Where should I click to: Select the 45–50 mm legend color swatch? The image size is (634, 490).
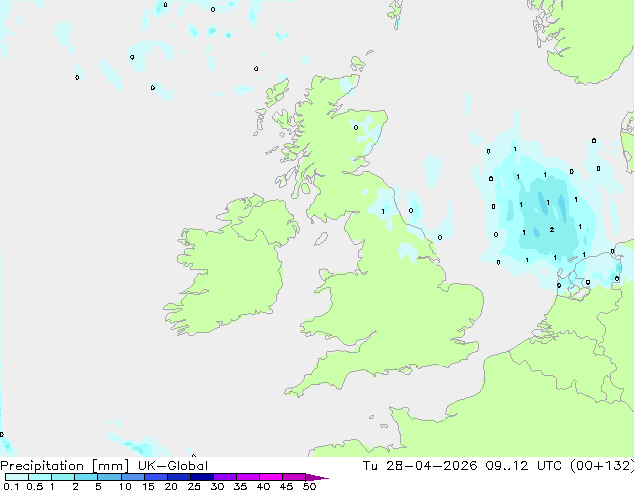coord(294,477)
